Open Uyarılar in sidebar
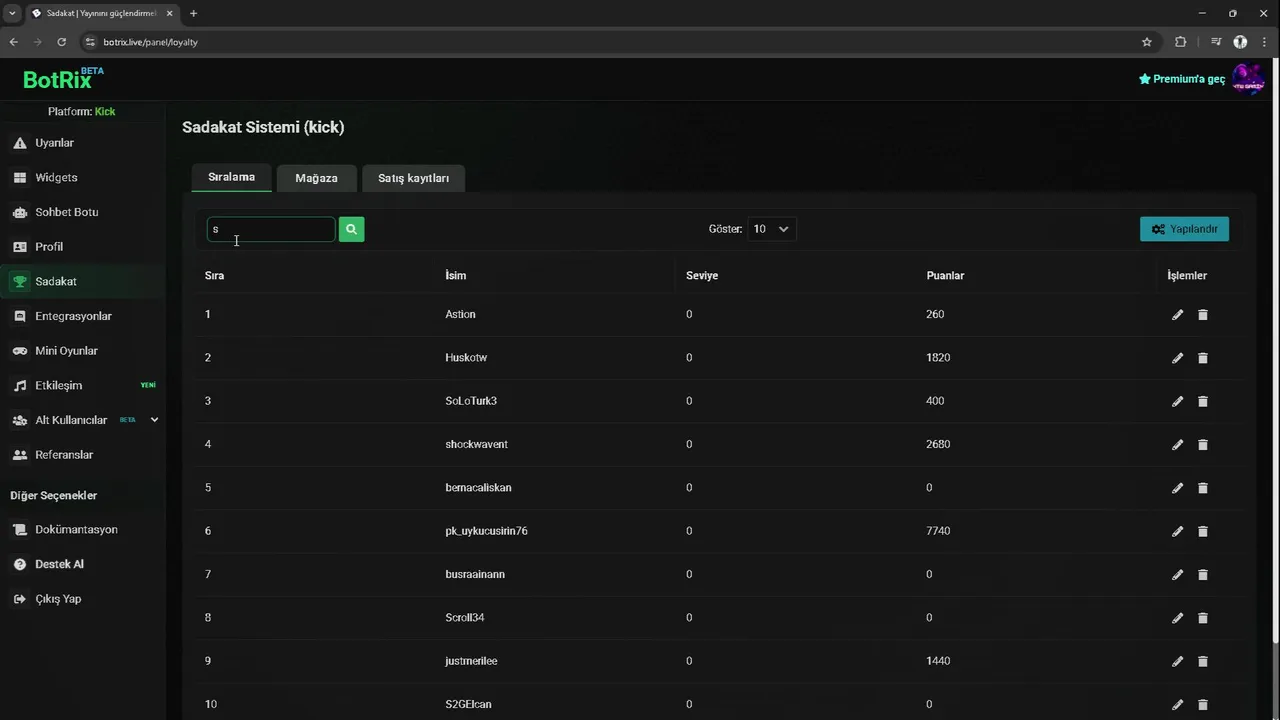Image resolution: width=1280 pixels, height=720 pixels. coord(83,143)
